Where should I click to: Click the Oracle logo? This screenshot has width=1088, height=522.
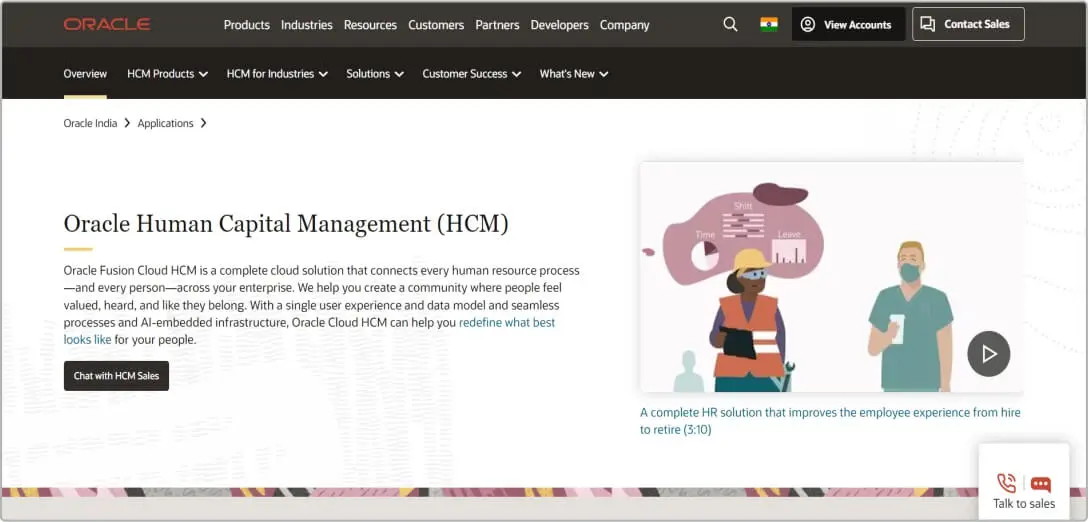[107, 24]
